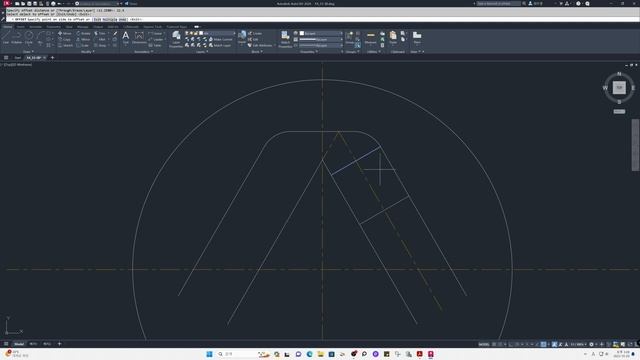This screenshot has height=360, width=640.
Task: Add new drawing tab with plus button
Action: pyautogui.click(x=52, y=58)
